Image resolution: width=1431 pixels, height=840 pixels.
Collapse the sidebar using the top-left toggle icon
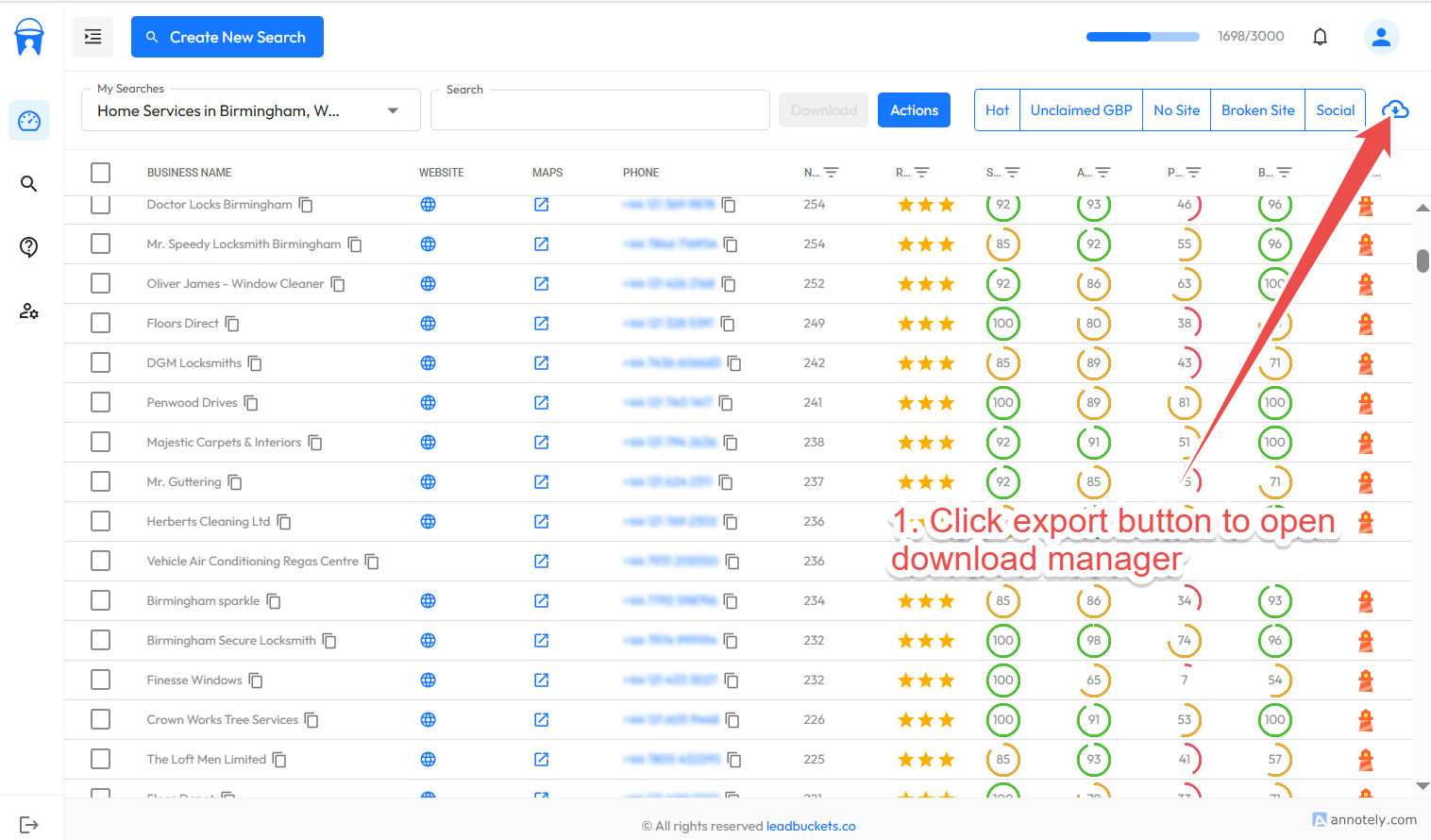[93, 36]
